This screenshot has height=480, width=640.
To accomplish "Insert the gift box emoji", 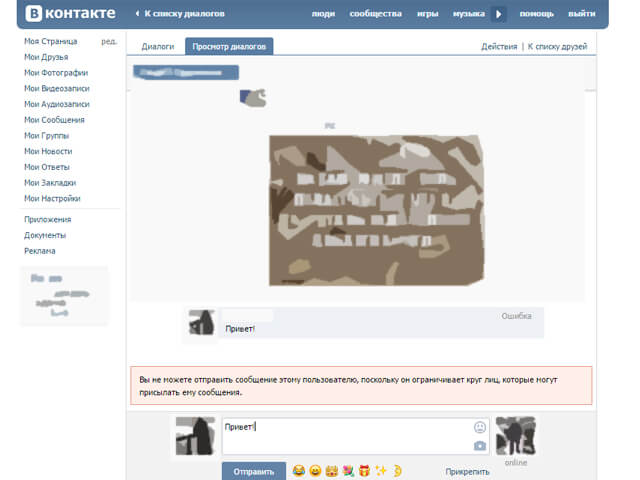I will point(365,470).
